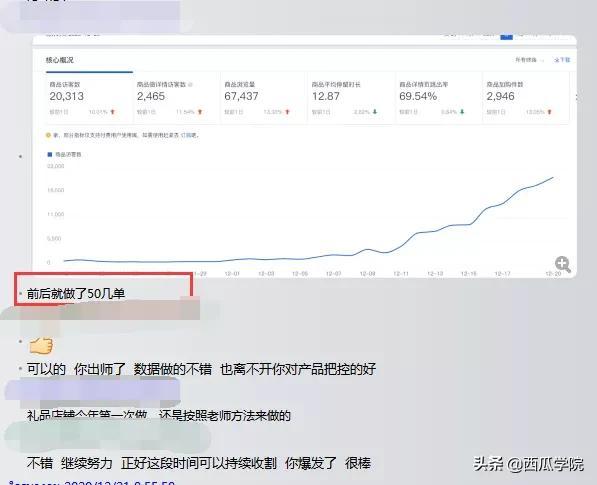
Task: Click the red up arrow under 2,465
Action: tap(200, 112)
